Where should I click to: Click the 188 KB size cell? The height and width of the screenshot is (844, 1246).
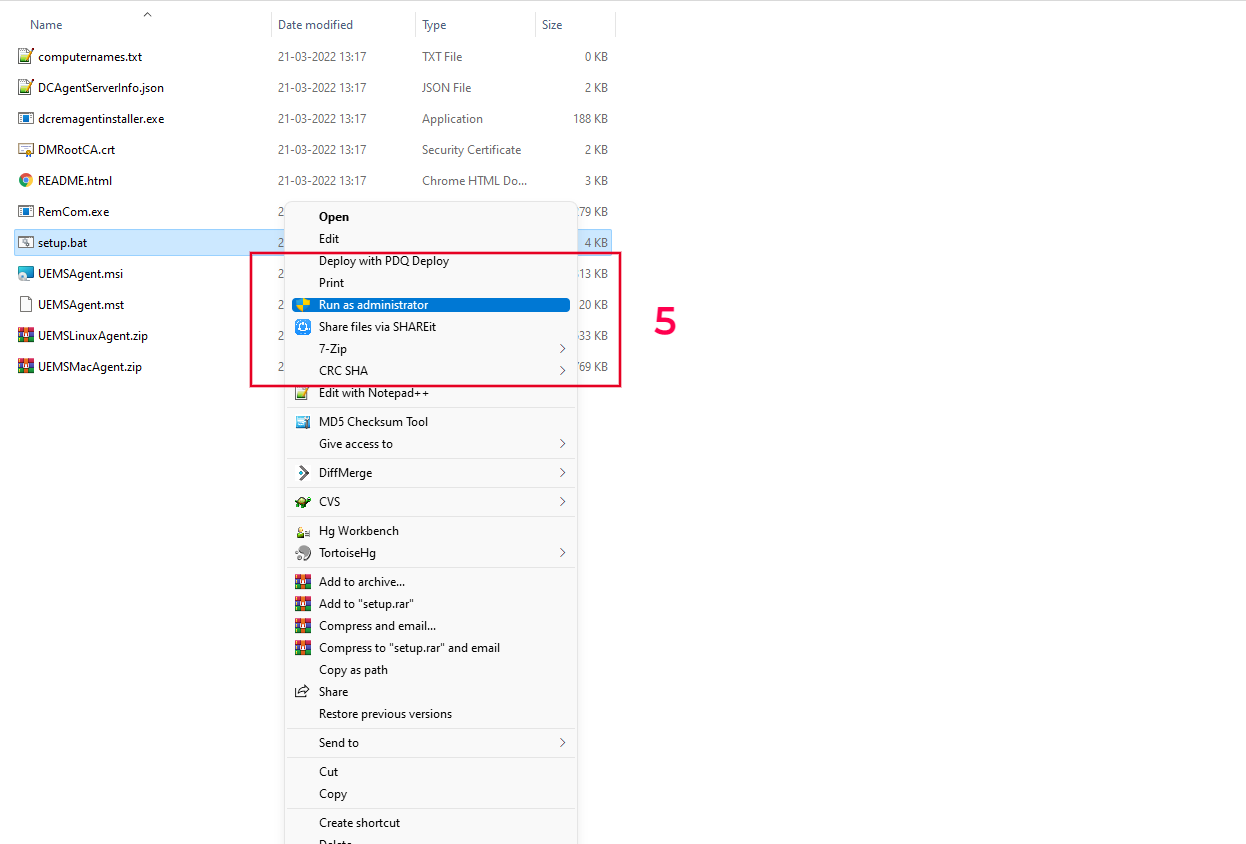590,119
